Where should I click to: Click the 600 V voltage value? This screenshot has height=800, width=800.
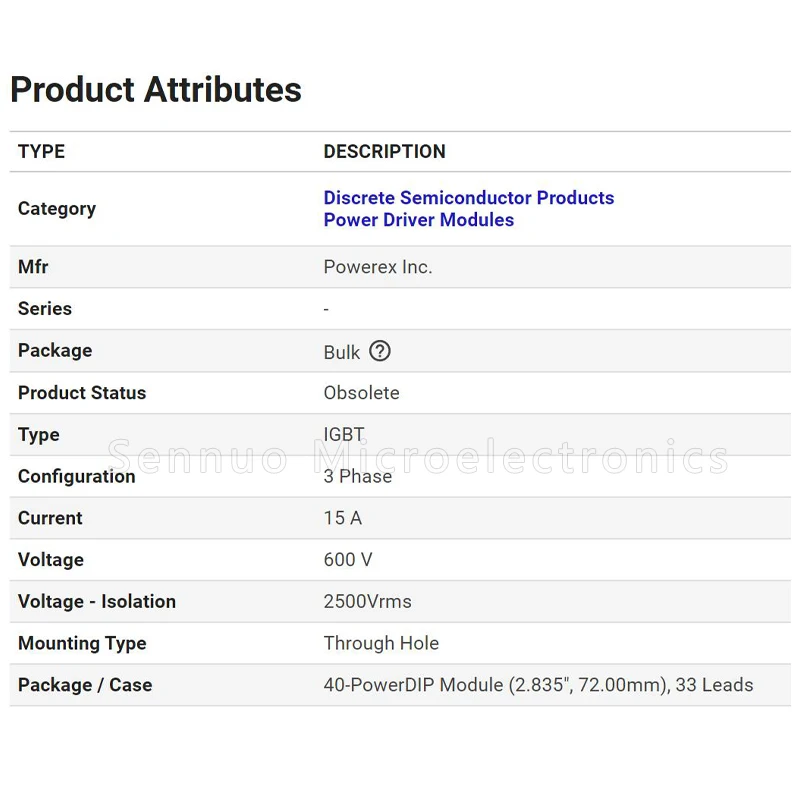pyautogui.click(x=347, y=560)
